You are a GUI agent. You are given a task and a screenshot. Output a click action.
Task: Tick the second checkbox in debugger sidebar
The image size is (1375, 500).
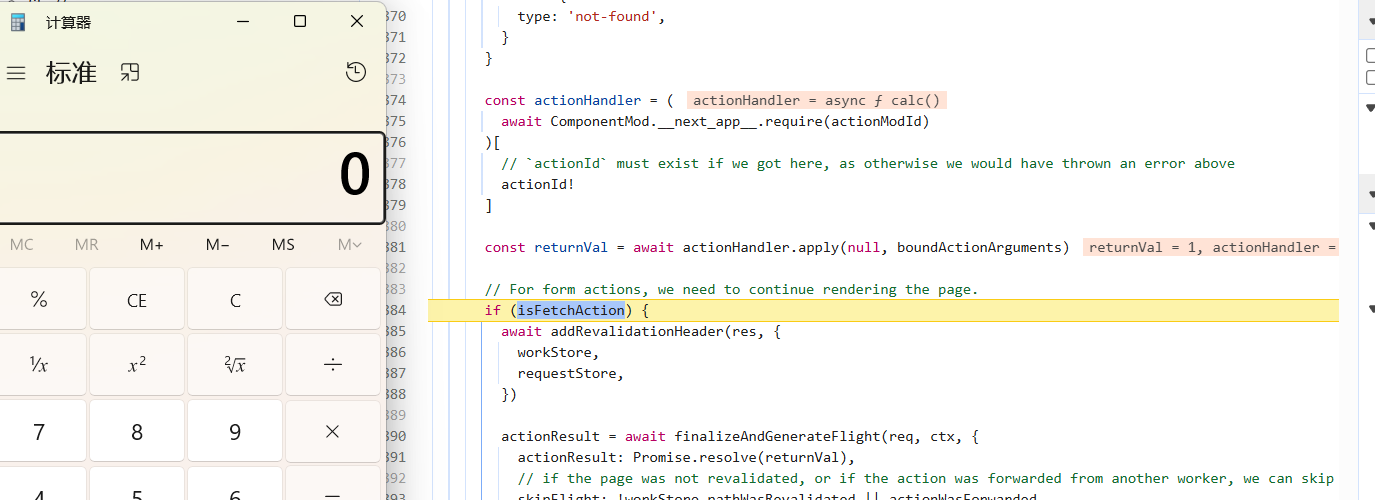(1371, 77)
